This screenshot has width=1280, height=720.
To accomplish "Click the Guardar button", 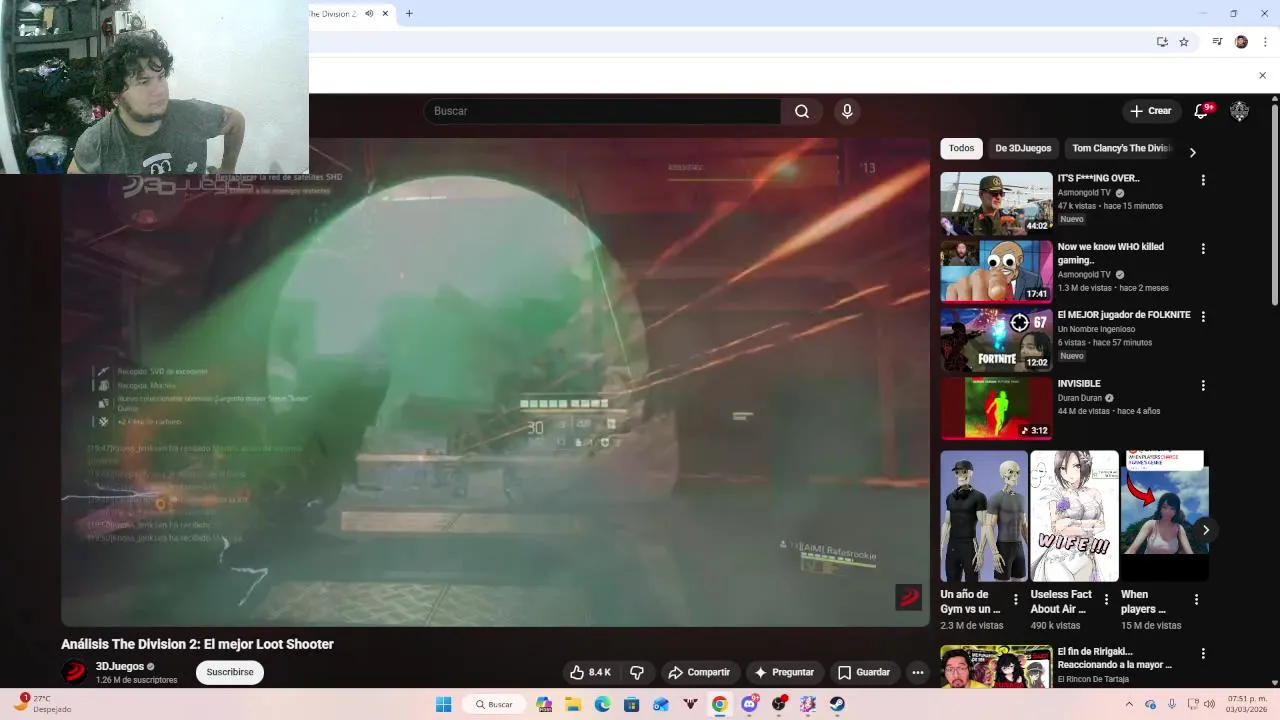I will click(864, 672).
